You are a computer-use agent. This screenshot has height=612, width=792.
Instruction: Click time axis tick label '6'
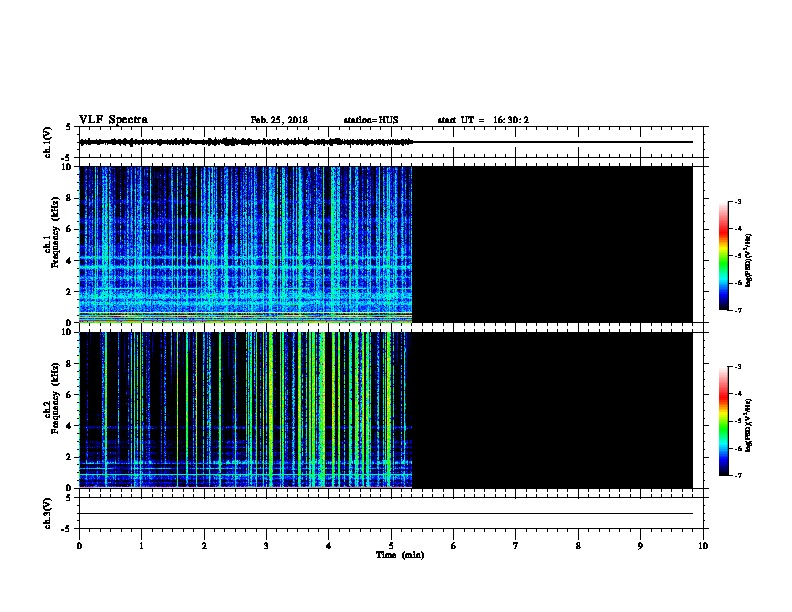tap(453, 546)
